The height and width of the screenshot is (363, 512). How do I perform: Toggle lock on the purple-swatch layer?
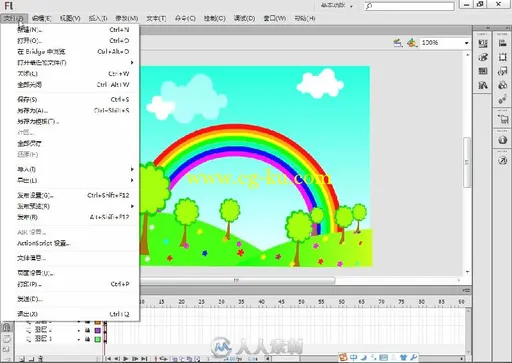pyautogui.click(x=88, y=330)
